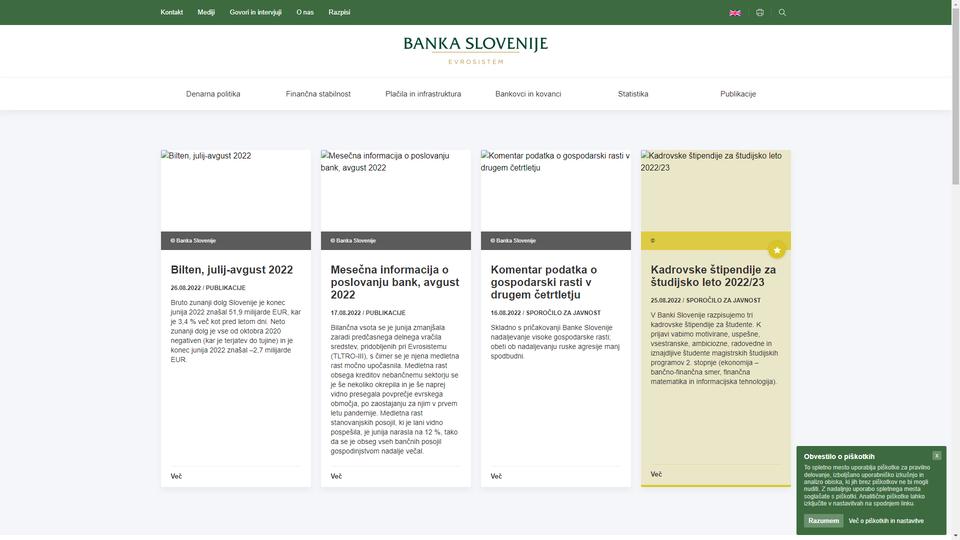Go to Govori in intervjuji
The height and width of the screenshot is (540, 960).
[255, 12]
